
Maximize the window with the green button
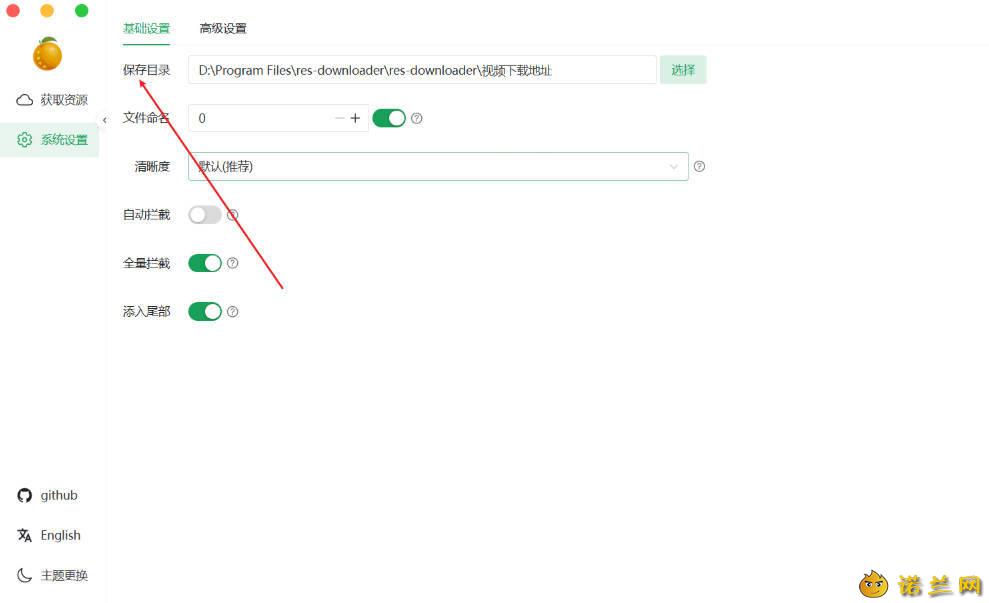point(81,10)
